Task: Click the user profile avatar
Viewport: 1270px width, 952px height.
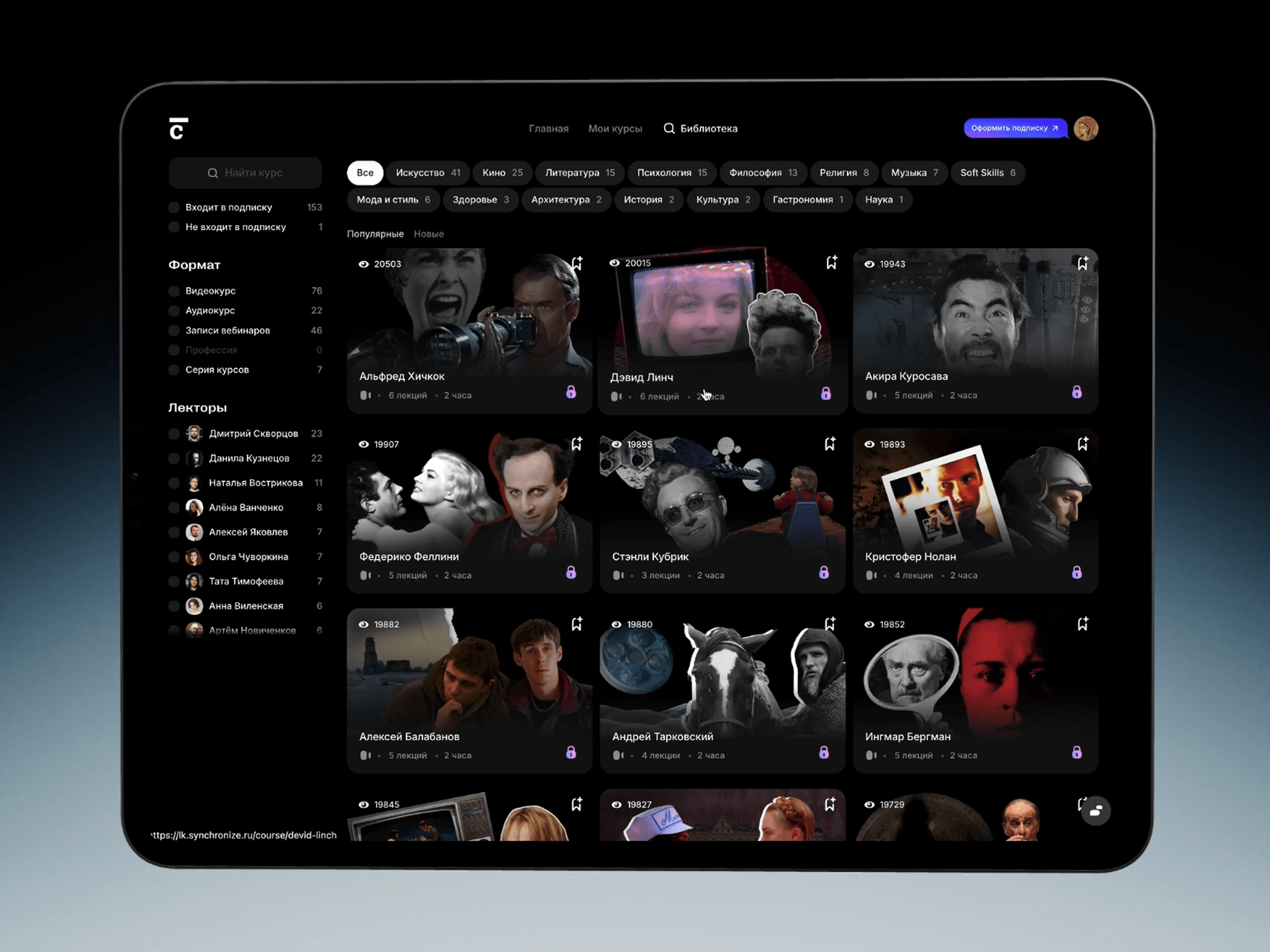Action: pyautogui.click(x=1086, y=129)
